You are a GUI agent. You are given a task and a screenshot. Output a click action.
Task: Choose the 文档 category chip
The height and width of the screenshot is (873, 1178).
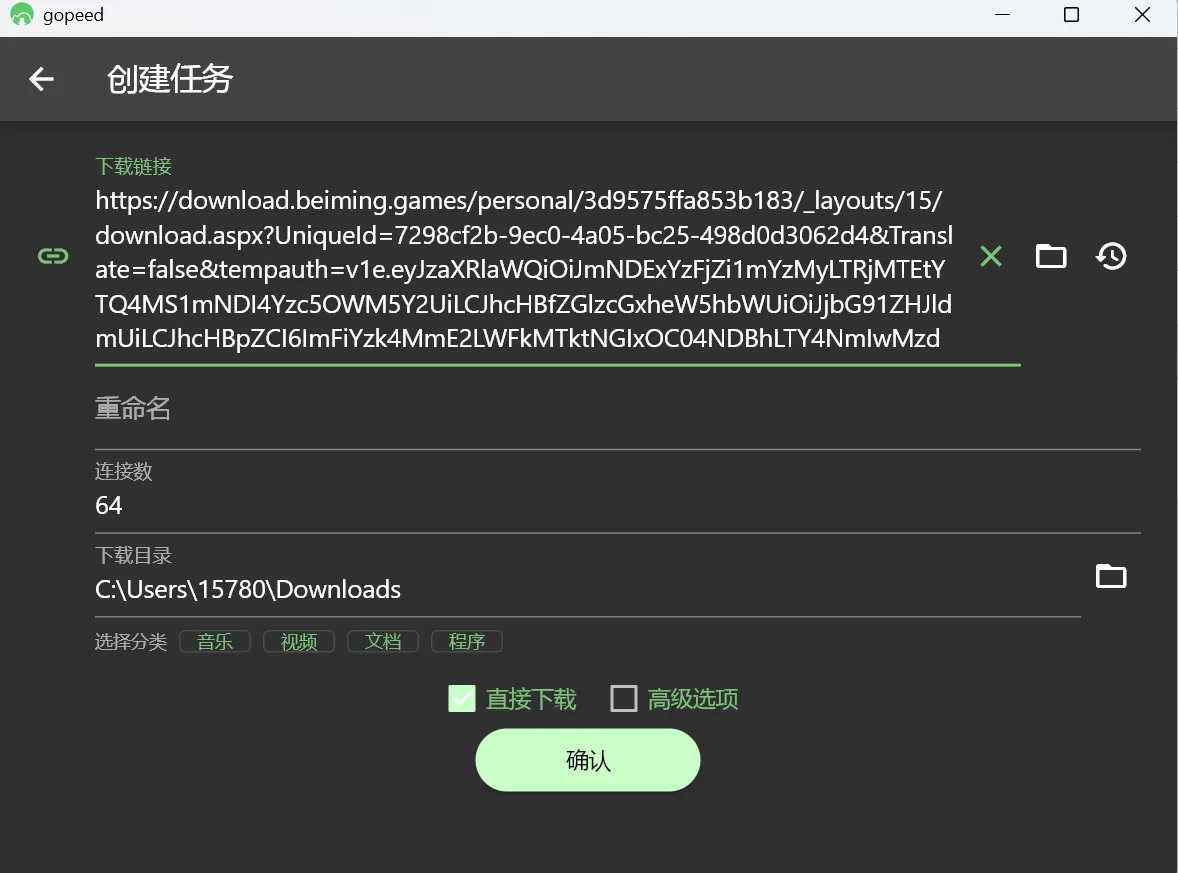(383, 642)
